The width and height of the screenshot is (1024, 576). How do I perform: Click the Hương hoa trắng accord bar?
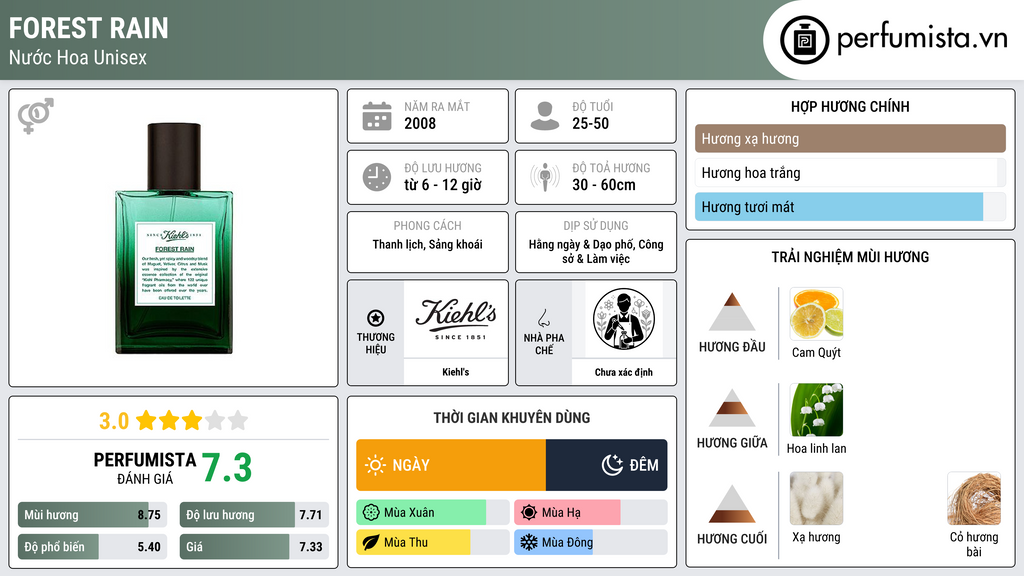850,173
